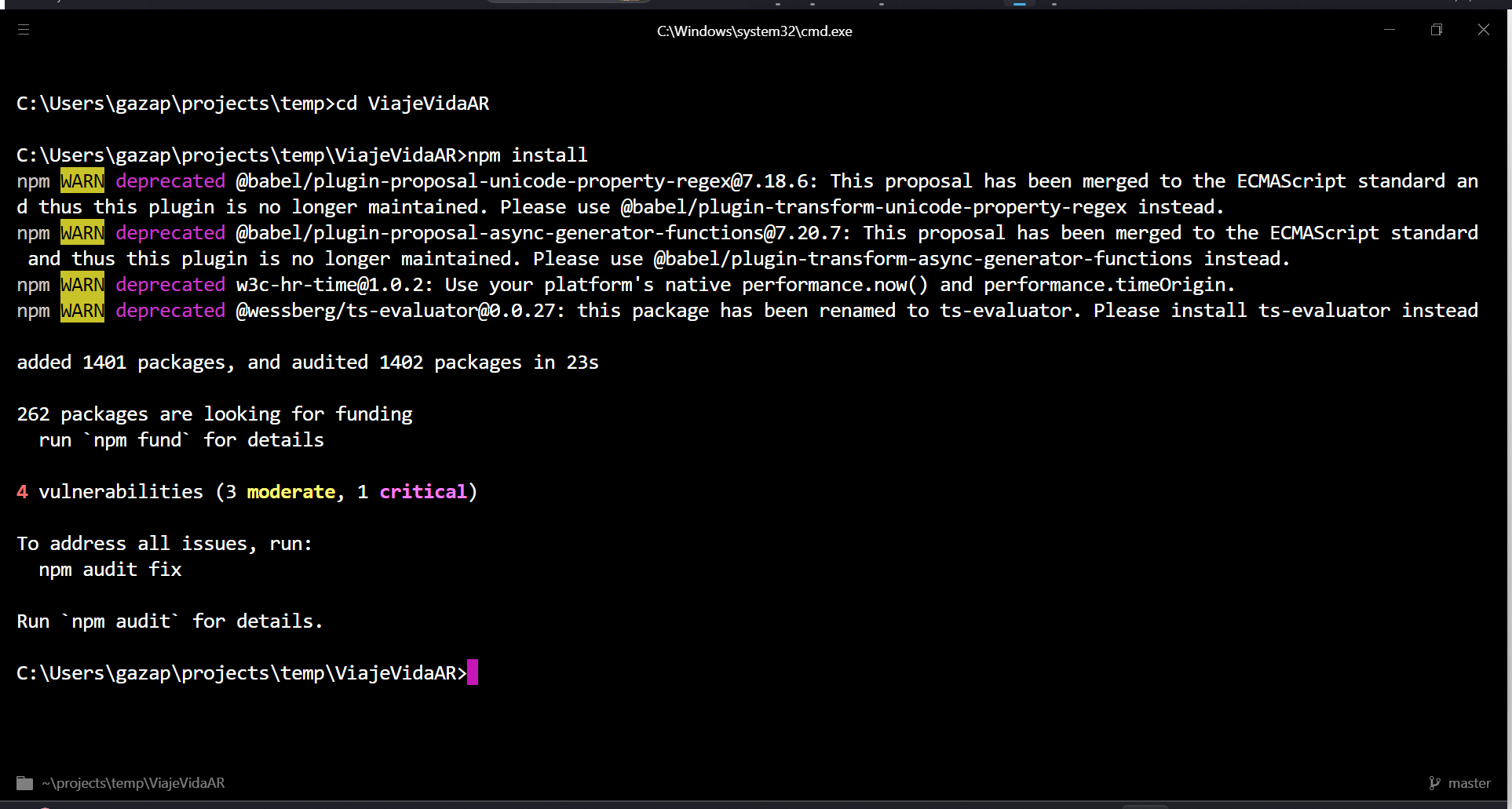
Task: Click the 'npm audit fix' suggestion
Action: 111,570
